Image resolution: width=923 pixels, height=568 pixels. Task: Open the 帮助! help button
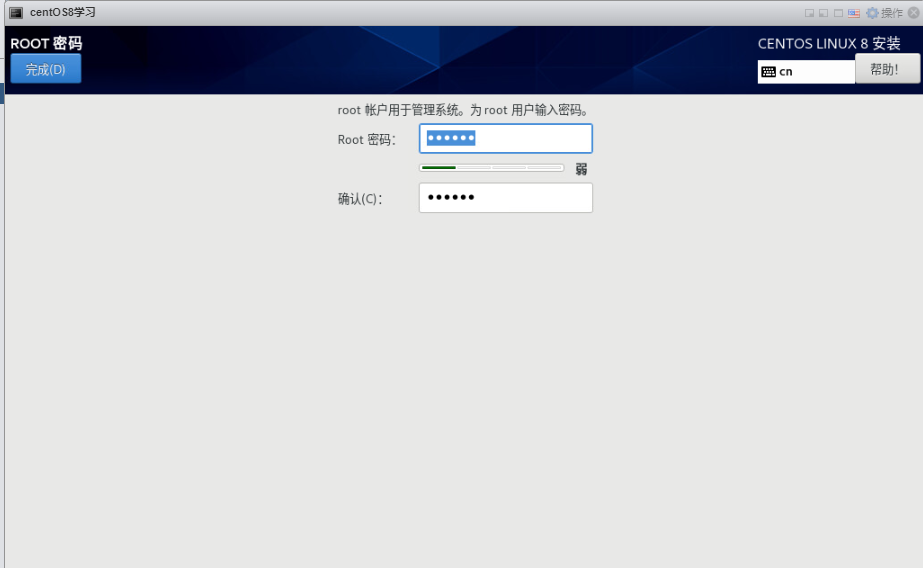pos(887,69)
